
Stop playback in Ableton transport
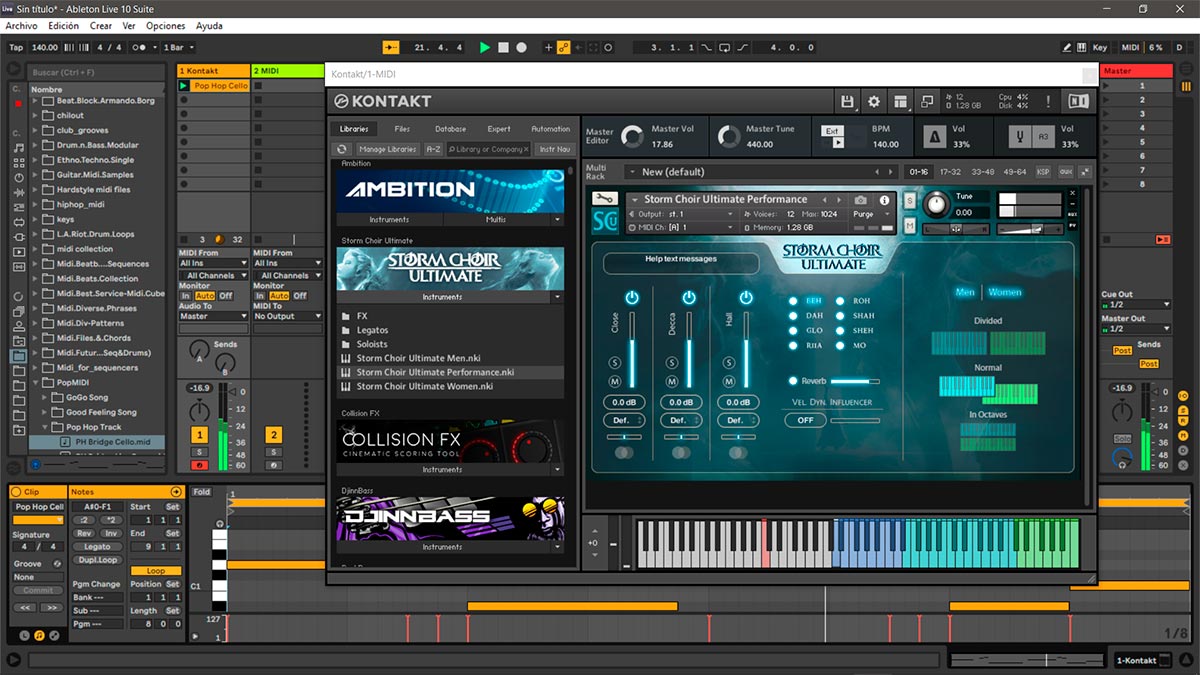click(504, 47)
